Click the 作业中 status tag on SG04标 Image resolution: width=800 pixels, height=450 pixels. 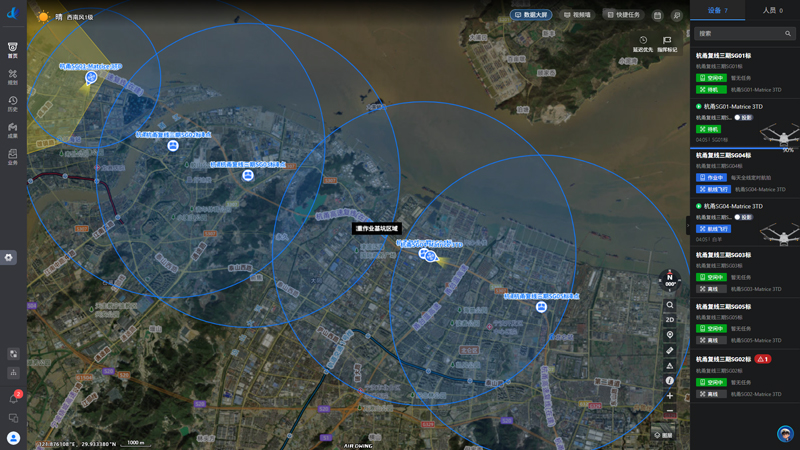click(711, 178)
